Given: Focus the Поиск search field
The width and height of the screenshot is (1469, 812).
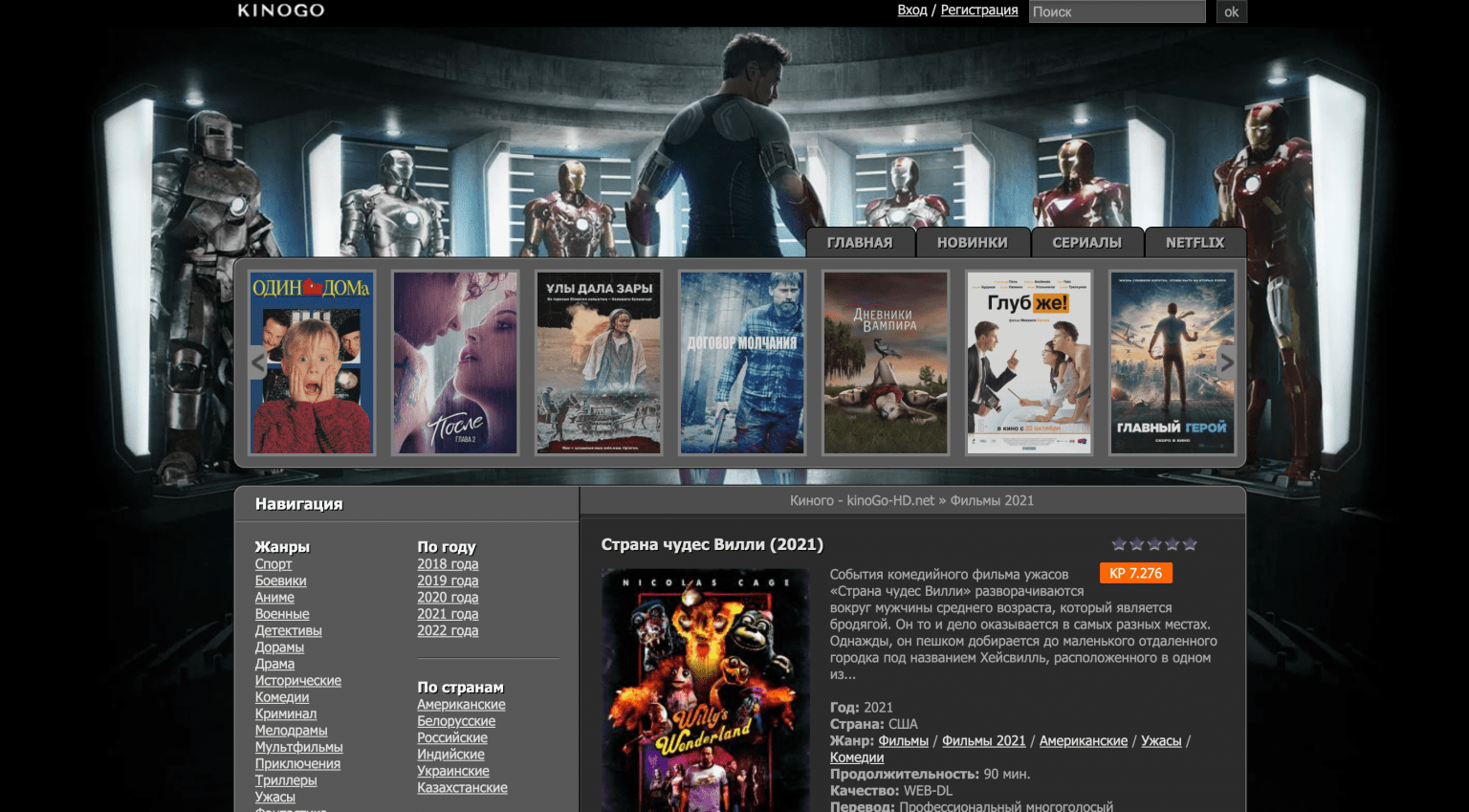Looking at the screenshot, I should pos(1116,11).
